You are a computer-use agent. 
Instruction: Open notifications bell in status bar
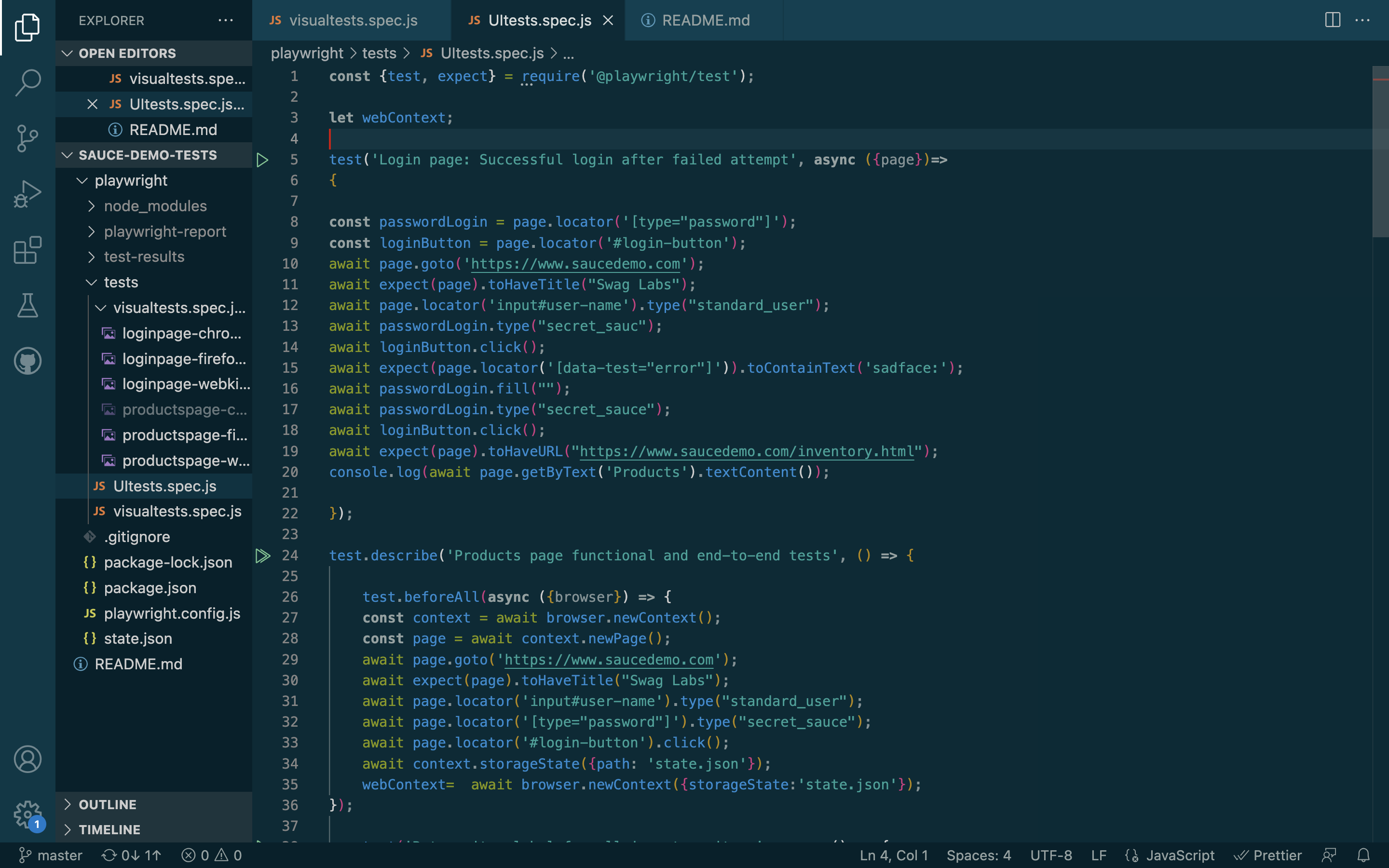pos(1364,855)
